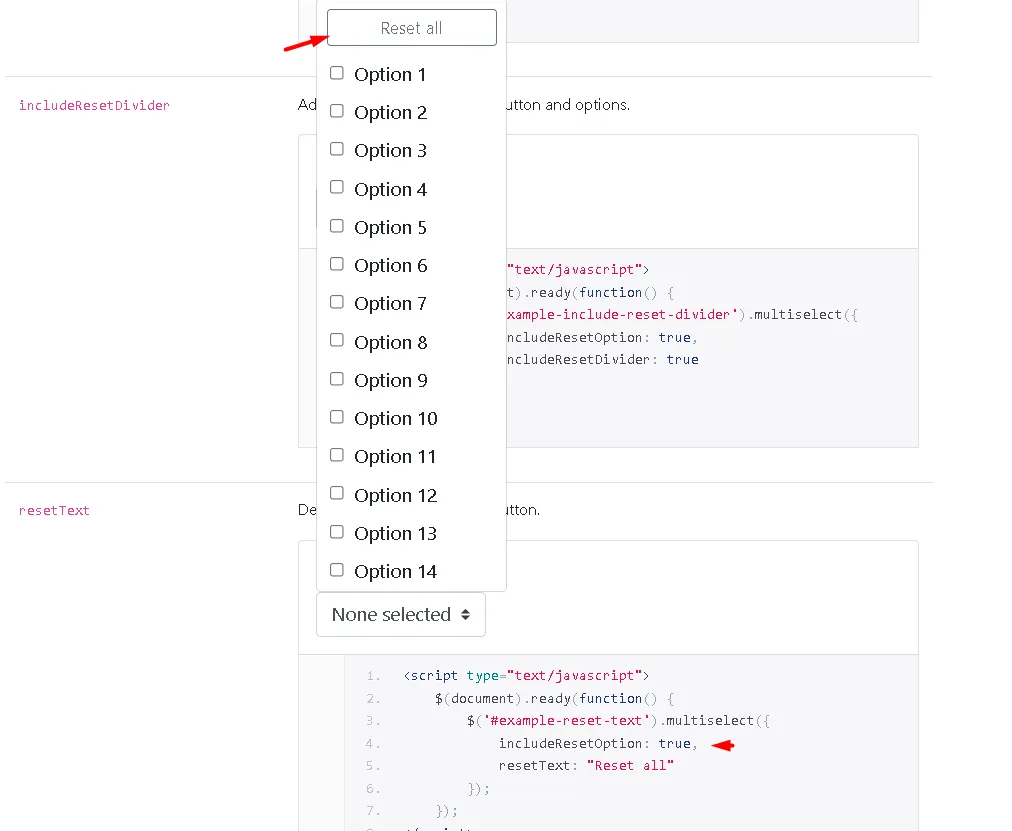Viewport: 1012px width, 831px height.
Task: Click the Reset all button
Action: tap(412, 28)
